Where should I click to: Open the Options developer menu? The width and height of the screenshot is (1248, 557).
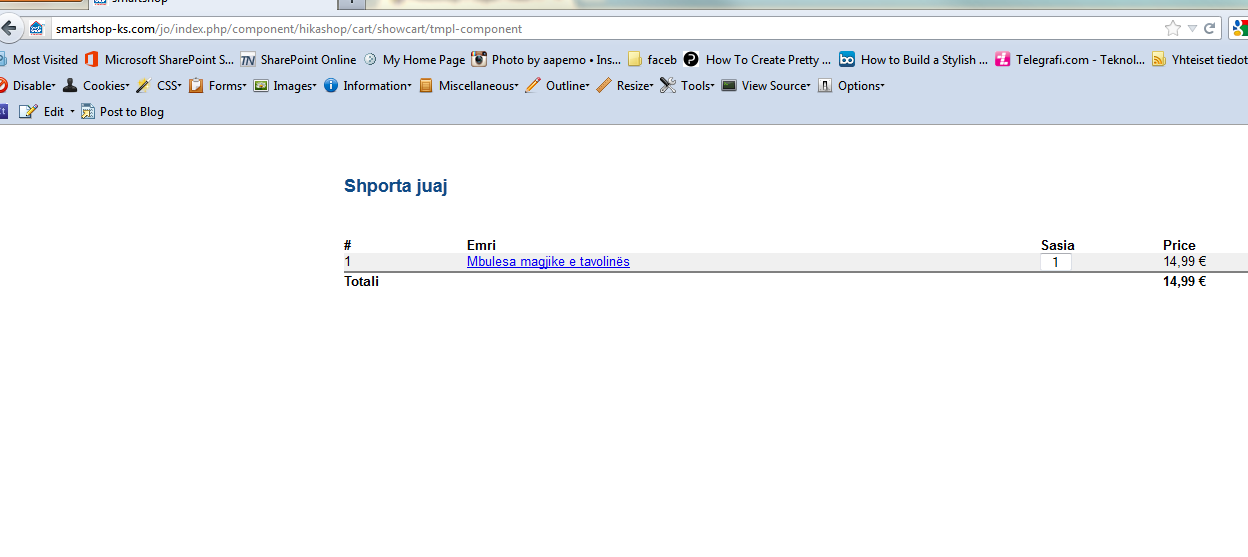click(851, 86)
